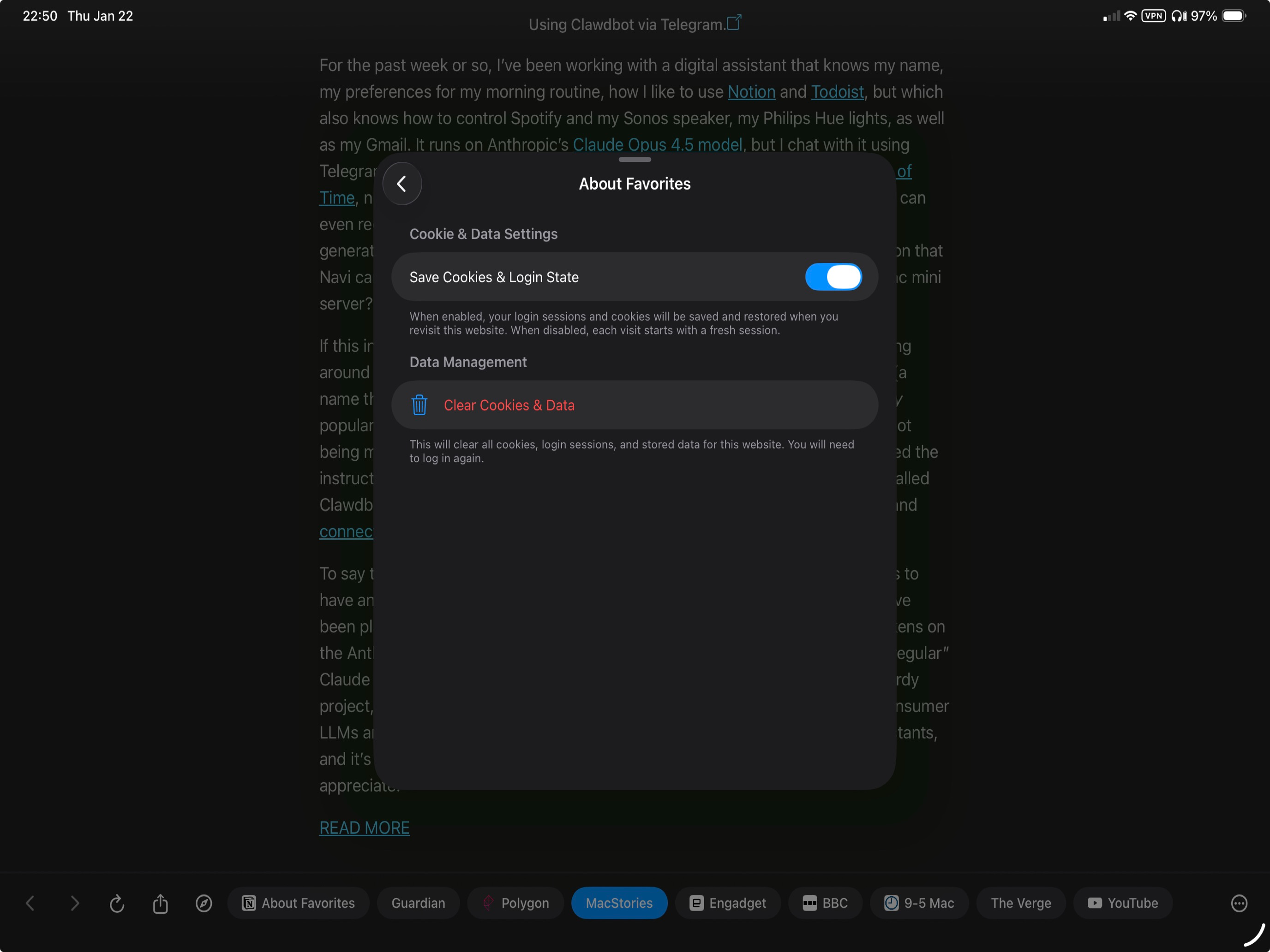Navigate forward with the bottom toolbar arrow

pos(75,903)
